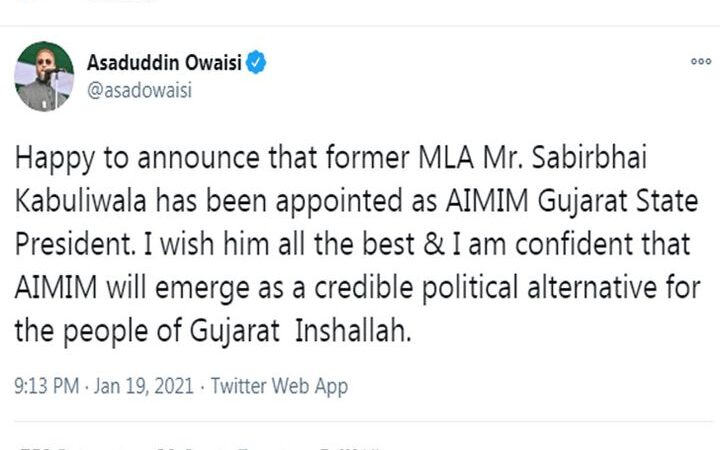720x450 pixels.
Task: Open the three-dot more options menu
Action: pyautogui.click(x=701, y=62)
